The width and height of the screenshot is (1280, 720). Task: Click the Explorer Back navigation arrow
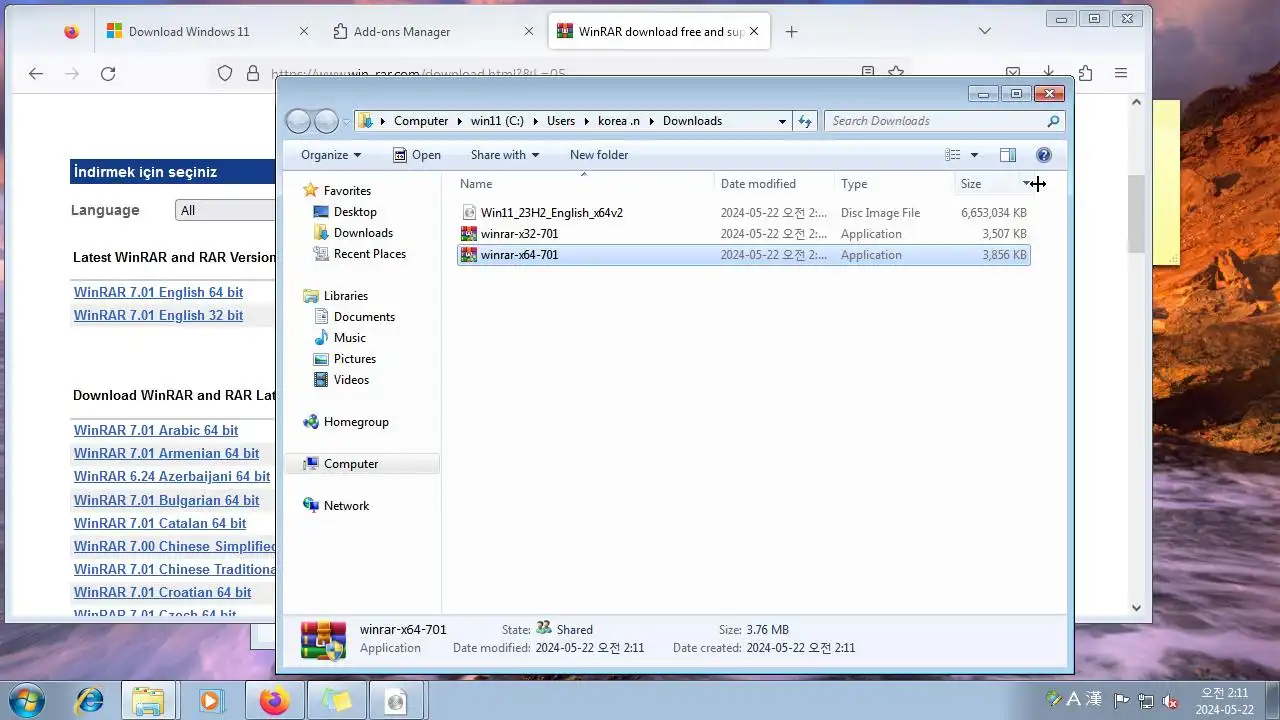pos(298,121)
